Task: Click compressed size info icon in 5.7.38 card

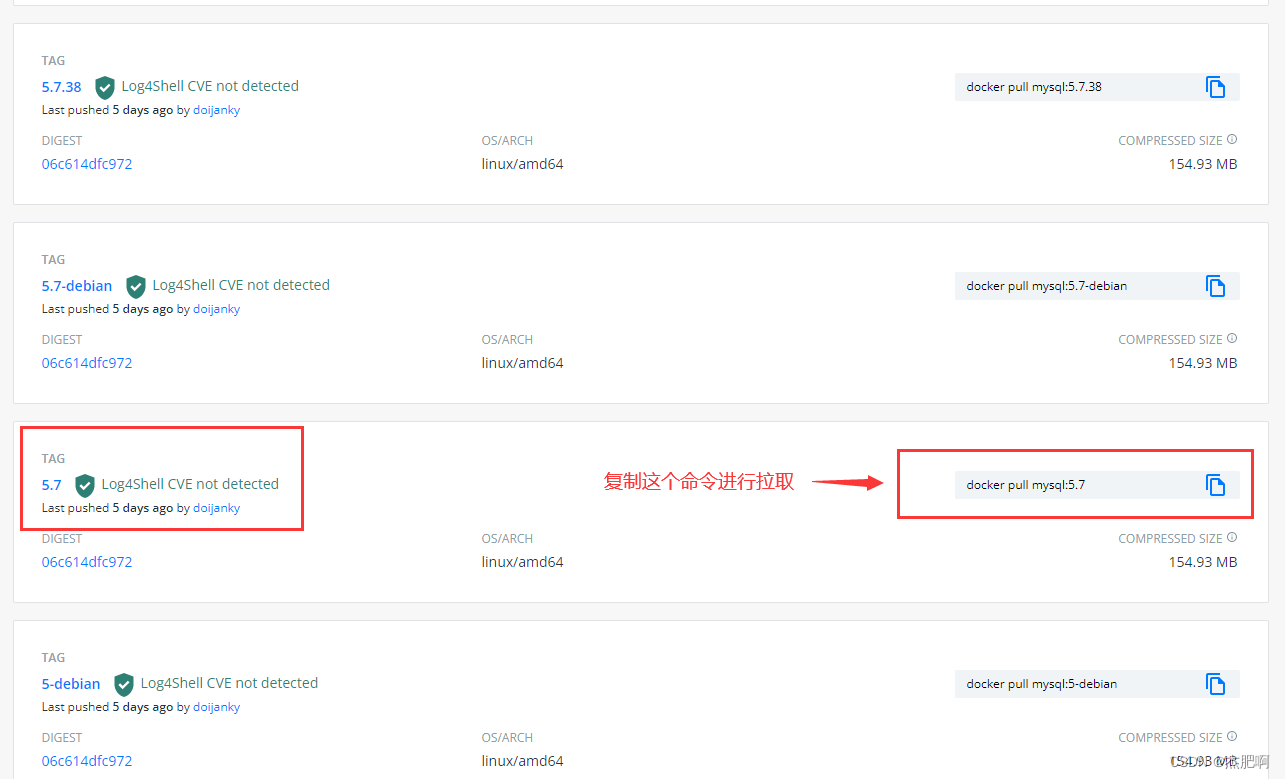Action: pos(1232,140)
